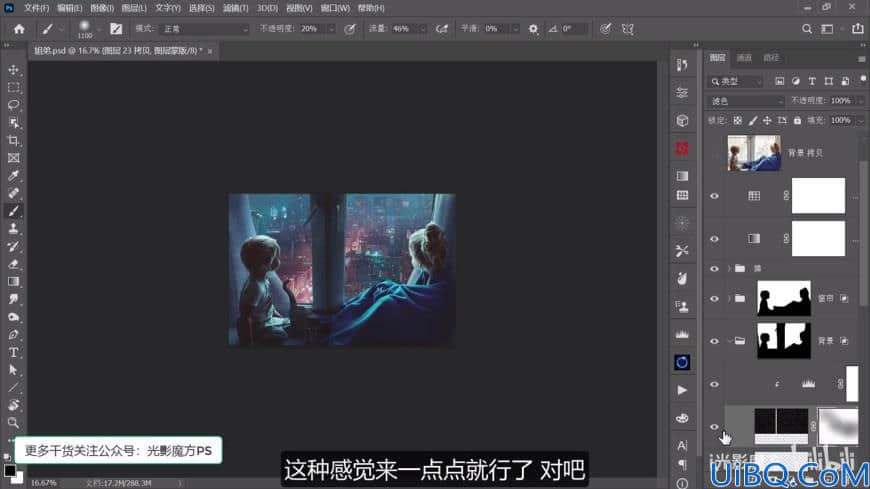Select the Smudge tool

pyautogui.click(x=13, y=299)
